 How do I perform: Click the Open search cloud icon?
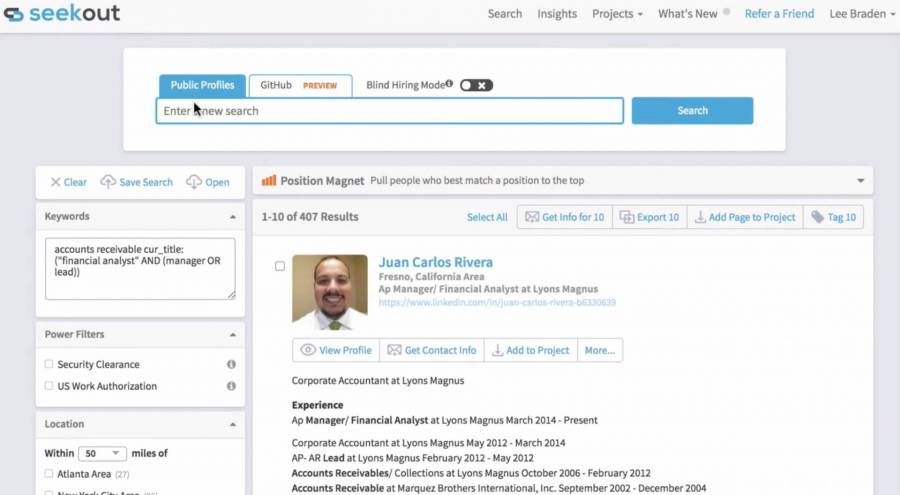point(194,182)
